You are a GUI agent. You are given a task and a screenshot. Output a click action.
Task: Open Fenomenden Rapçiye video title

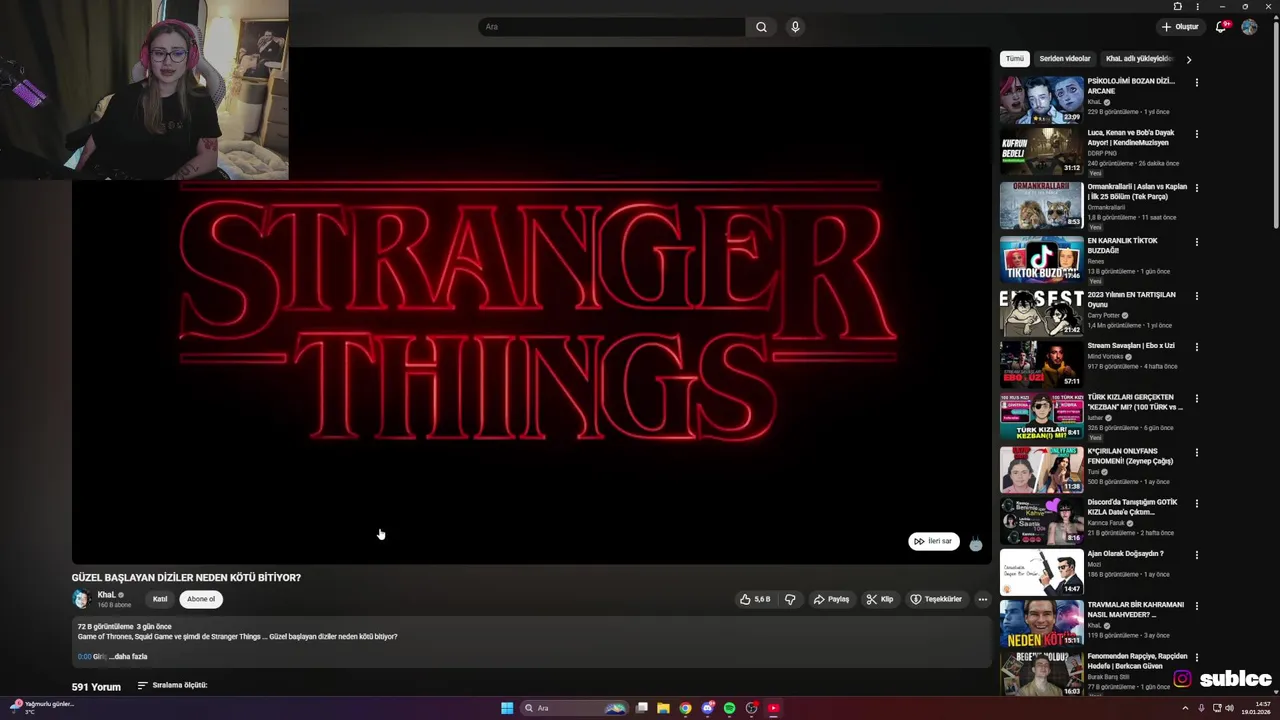pos(1137,661)
